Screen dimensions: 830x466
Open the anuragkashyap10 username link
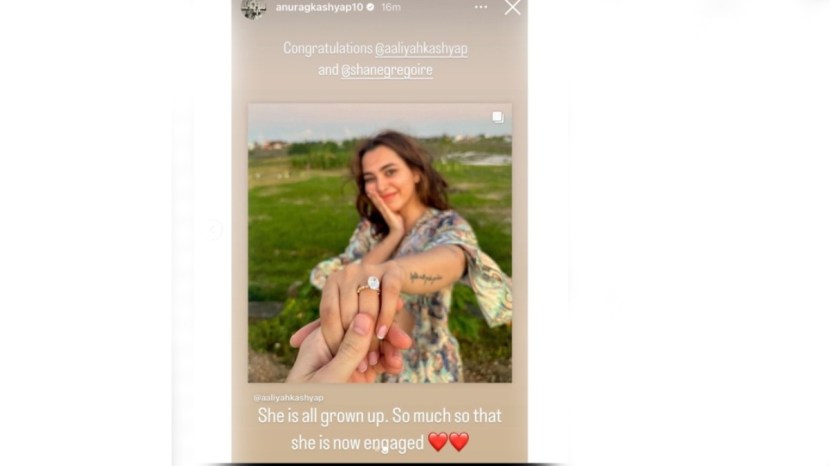[319, 7]
